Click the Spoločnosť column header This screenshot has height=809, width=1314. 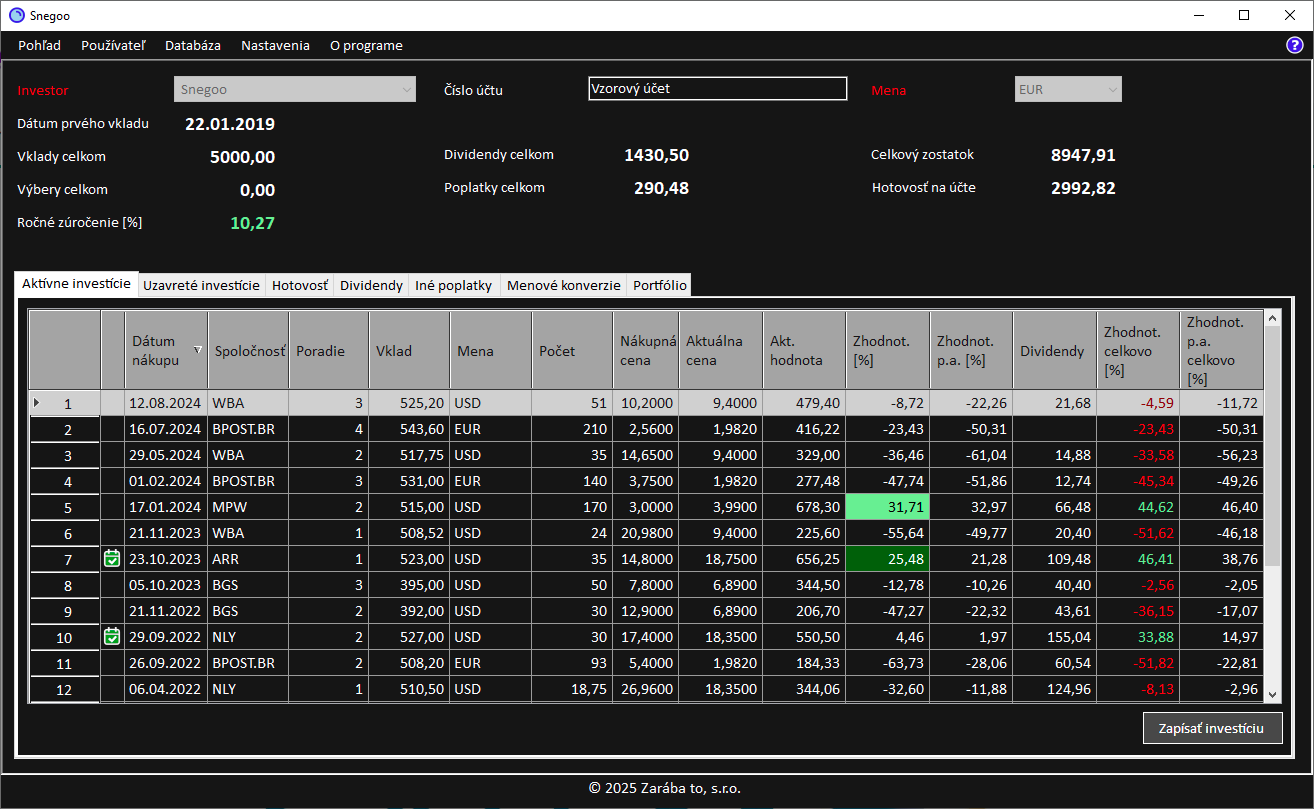coord(249,350)
